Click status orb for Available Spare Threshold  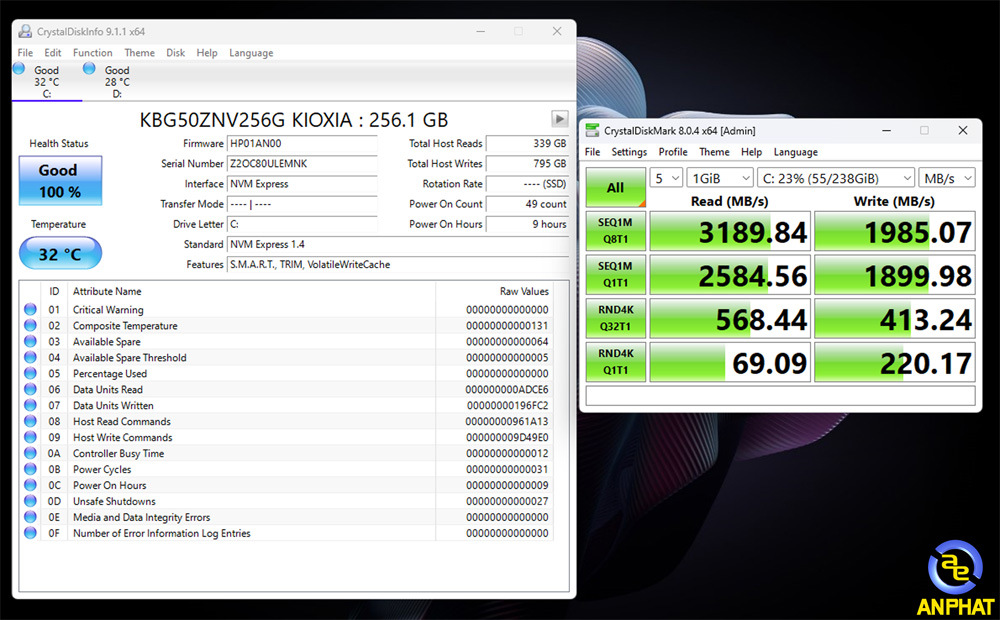coord(30,357)
